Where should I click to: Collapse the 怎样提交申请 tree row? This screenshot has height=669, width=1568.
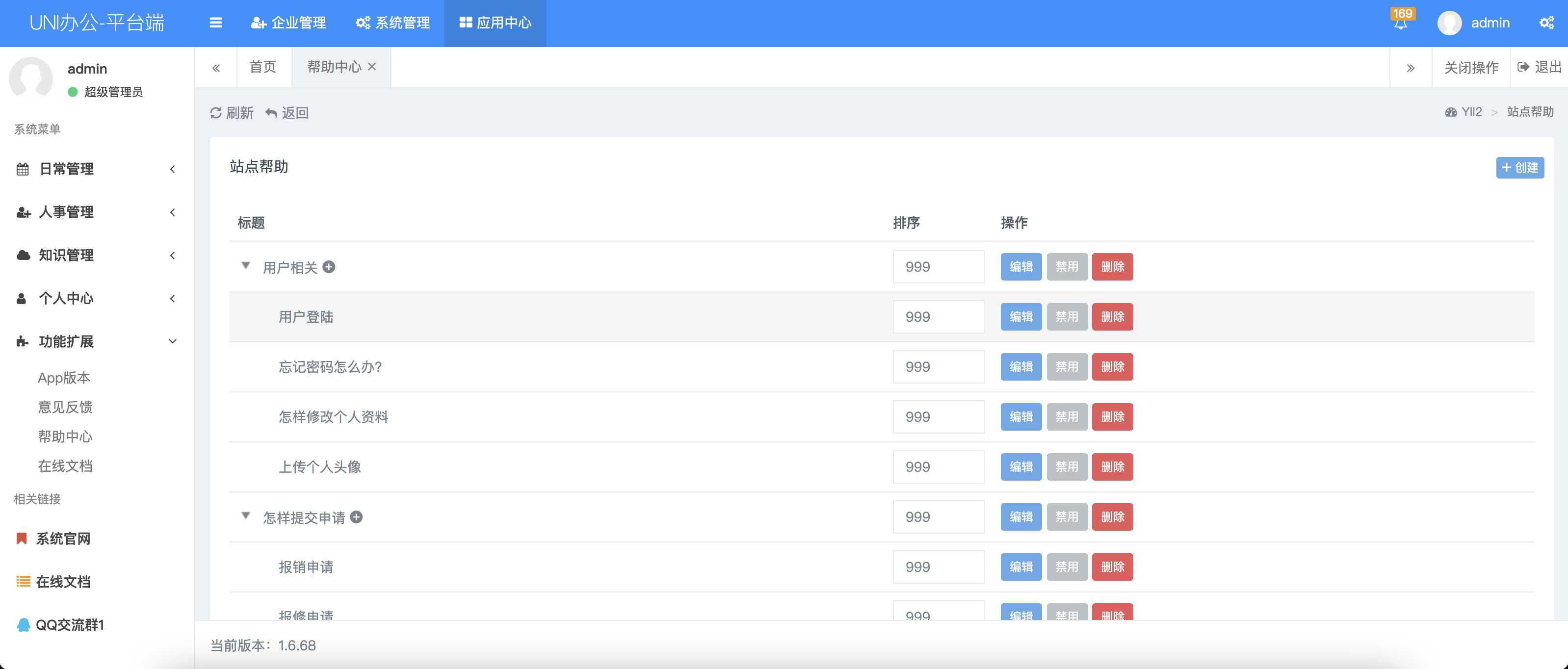click(246, 516)
